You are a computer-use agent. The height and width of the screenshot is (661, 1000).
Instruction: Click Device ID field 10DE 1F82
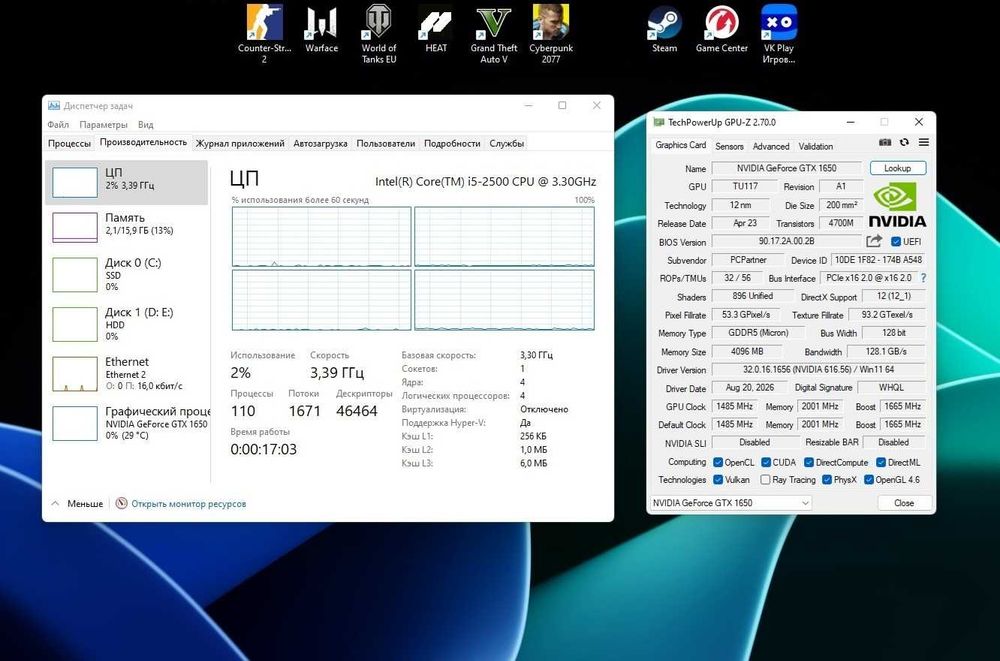tap(878, 260)
